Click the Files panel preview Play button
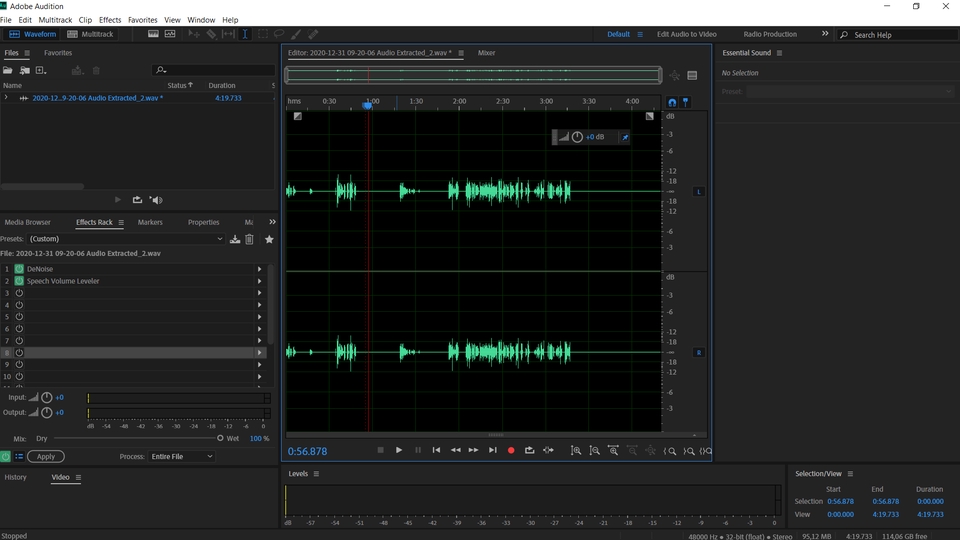Image resolution: width=960 pixels, height=540 pixels. [x=118, y=200]
